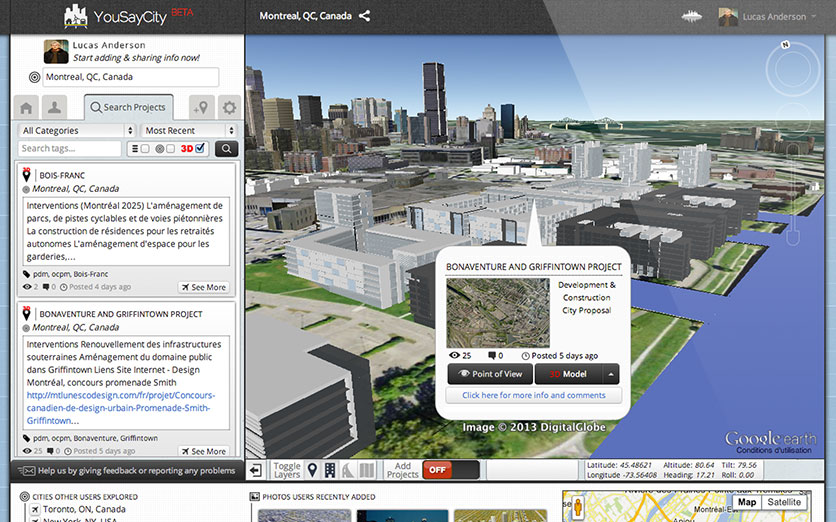Viewport: 836px width, 522px height.
Task: Open See More for BOIS-FRANC
Action: coord(204,287)
